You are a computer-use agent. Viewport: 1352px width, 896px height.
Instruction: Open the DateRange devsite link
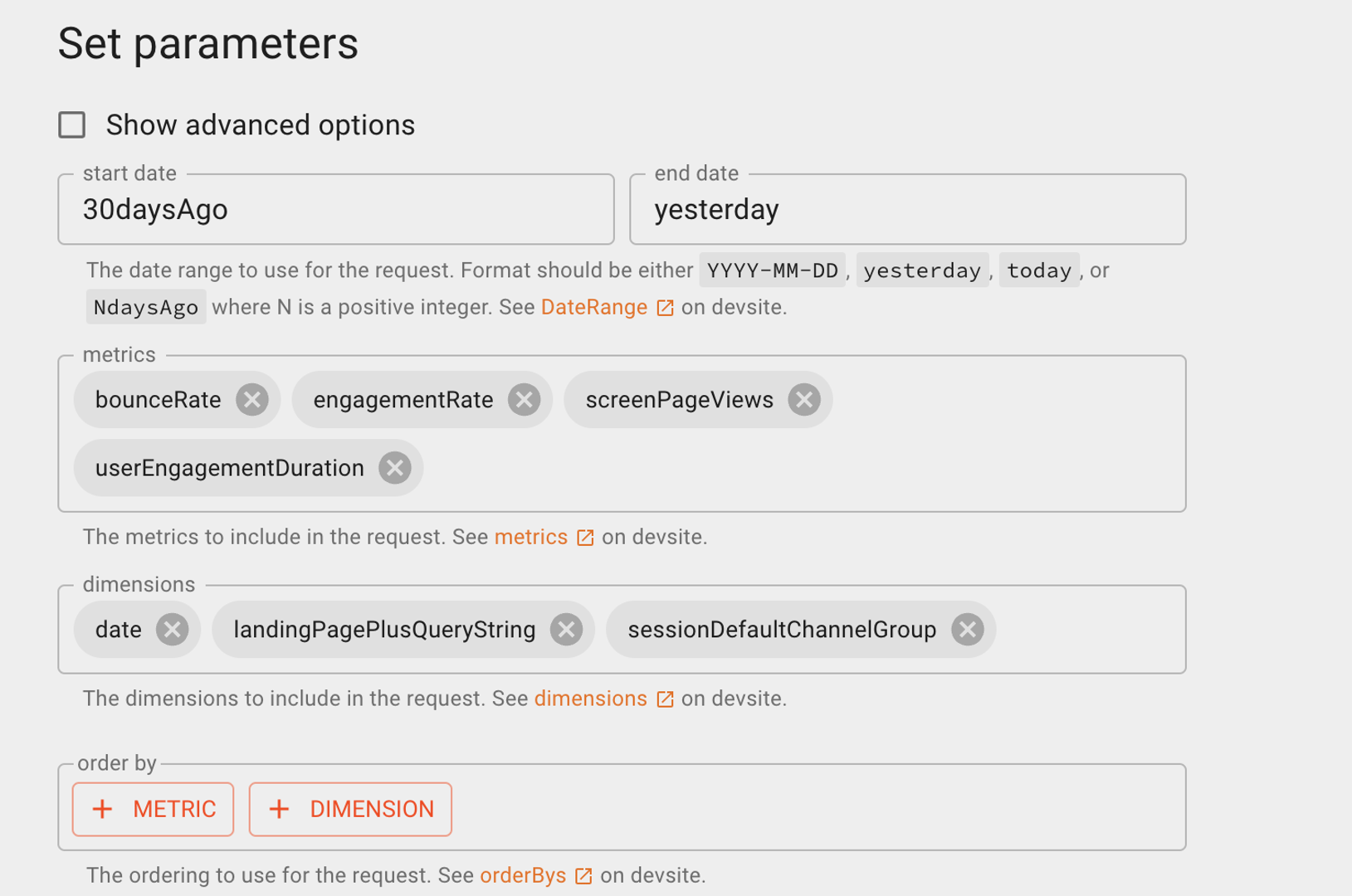pos(593,308)
